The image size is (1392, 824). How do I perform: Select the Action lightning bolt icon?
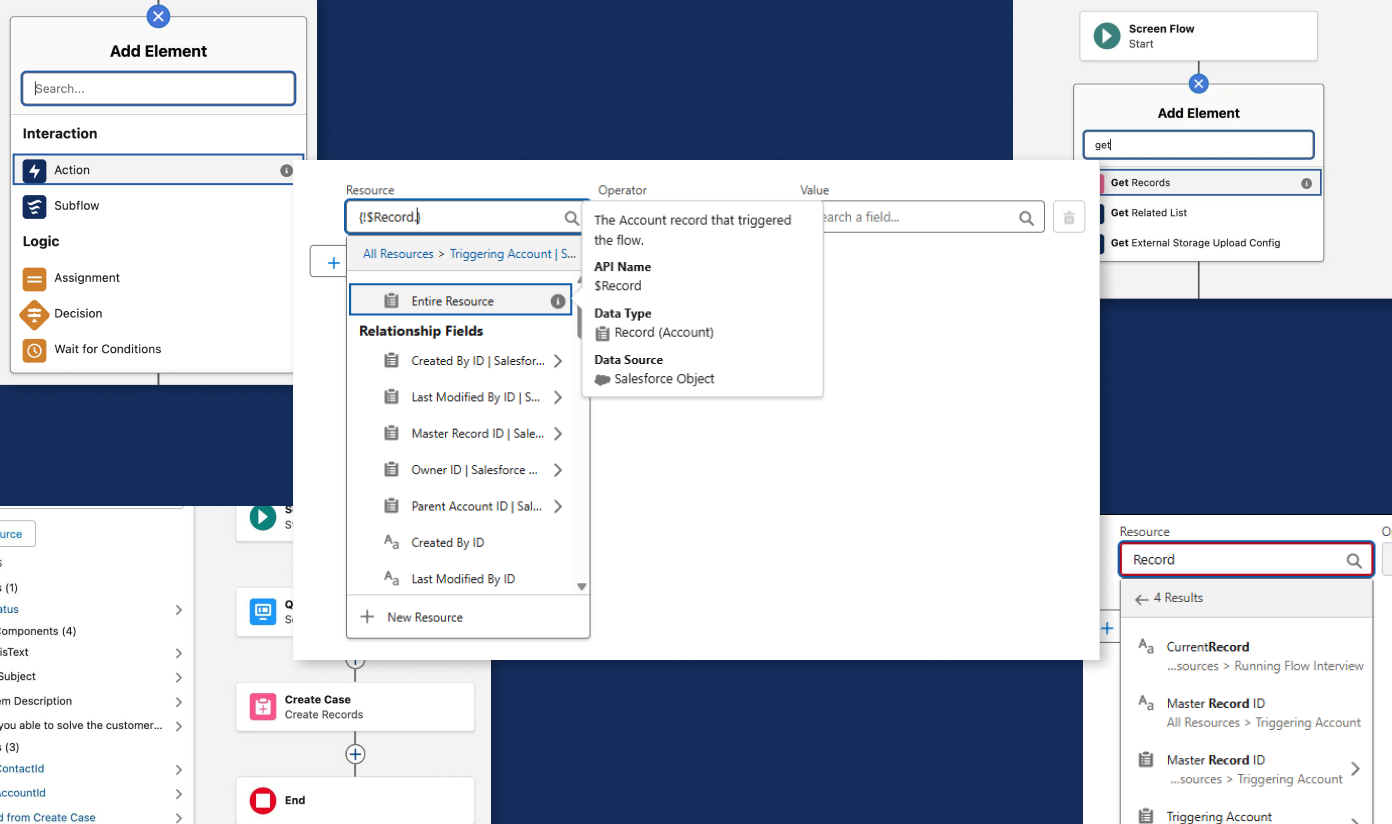(34, 170)
